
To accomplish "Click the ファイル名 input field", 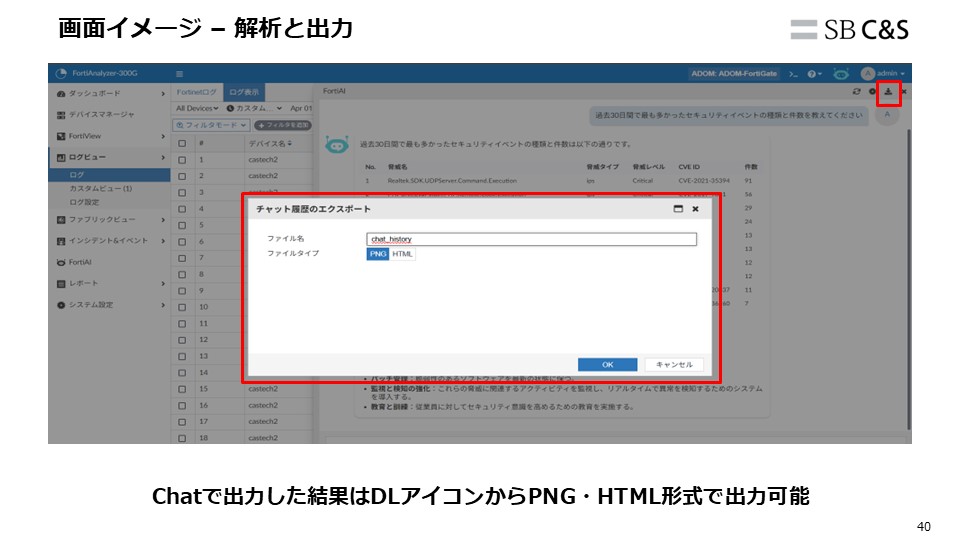I will [x=531, y=239].
